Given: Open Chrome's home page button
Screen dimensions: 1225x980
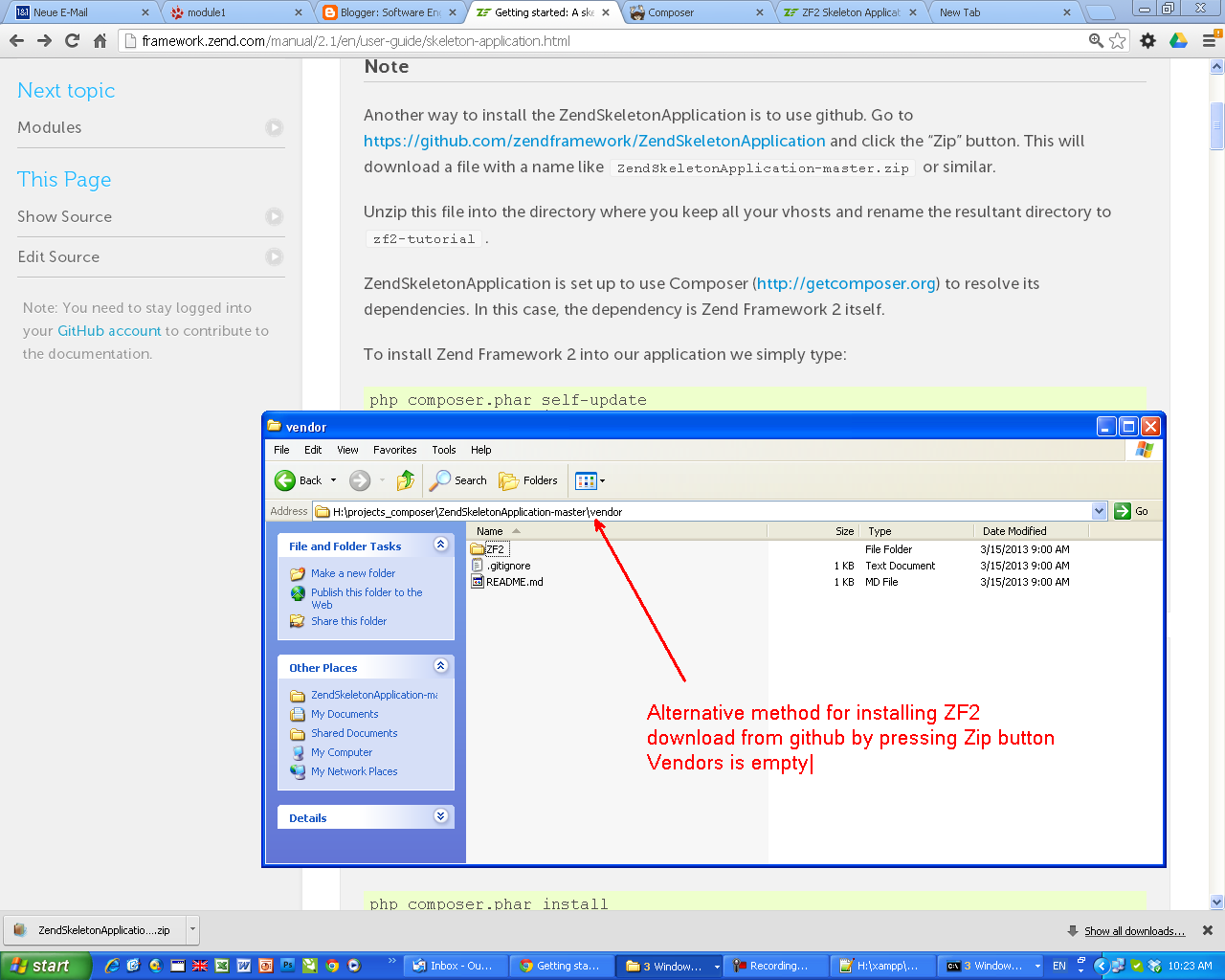Looking at the screenshot, I should click(100, 41).
